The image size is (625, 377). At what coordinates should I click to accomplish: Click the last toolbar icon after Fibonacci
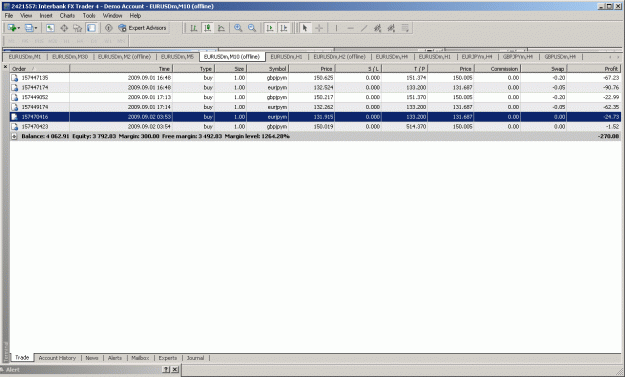(x=405, y=28)
